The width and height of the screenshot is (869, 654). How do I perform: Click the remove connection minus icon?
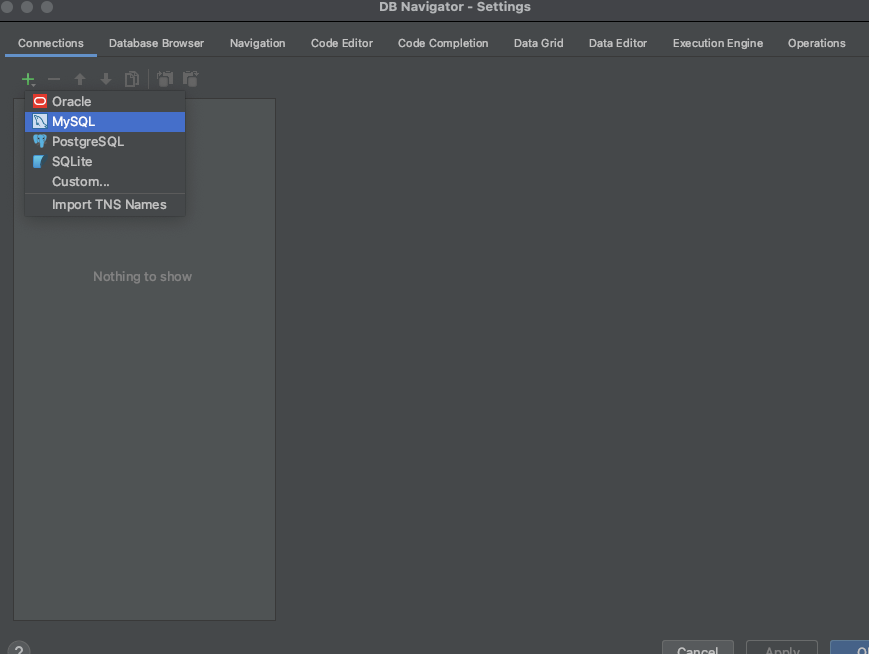54,79
